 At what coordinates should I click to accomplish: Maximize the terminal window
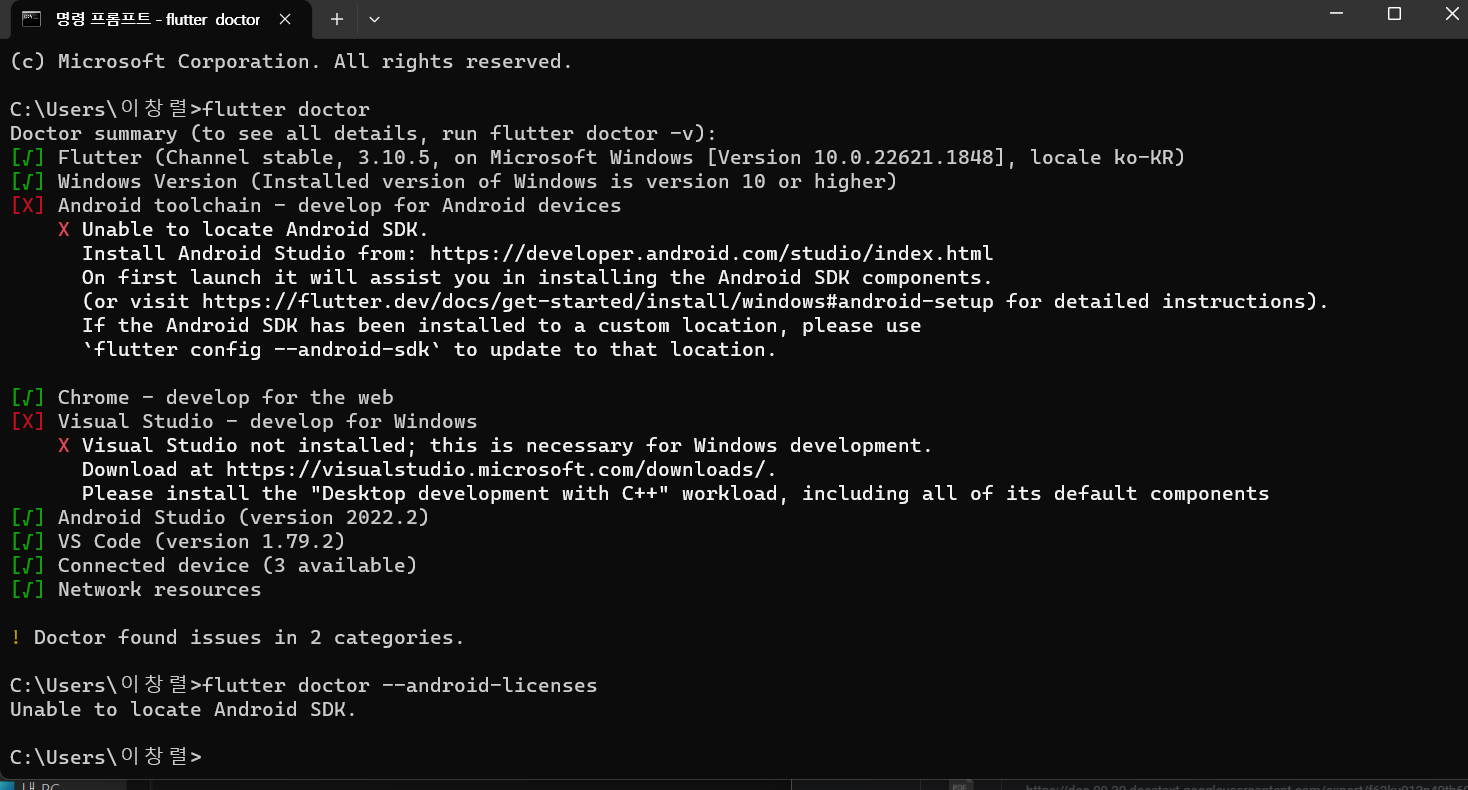coord(1394,15)
